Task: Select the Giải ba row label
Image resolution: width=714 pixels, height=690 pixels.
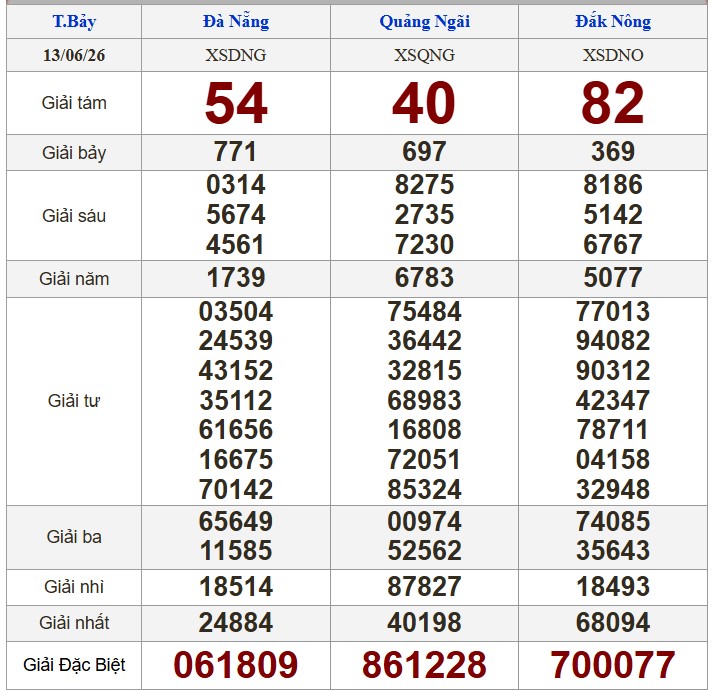Action: pos(74,537)
